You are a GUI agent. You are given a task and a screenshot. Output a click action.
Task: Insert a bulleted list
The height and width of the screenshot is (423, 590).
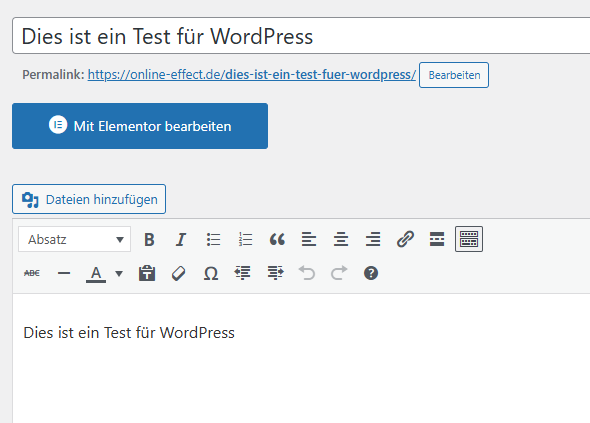click(213, 239)
